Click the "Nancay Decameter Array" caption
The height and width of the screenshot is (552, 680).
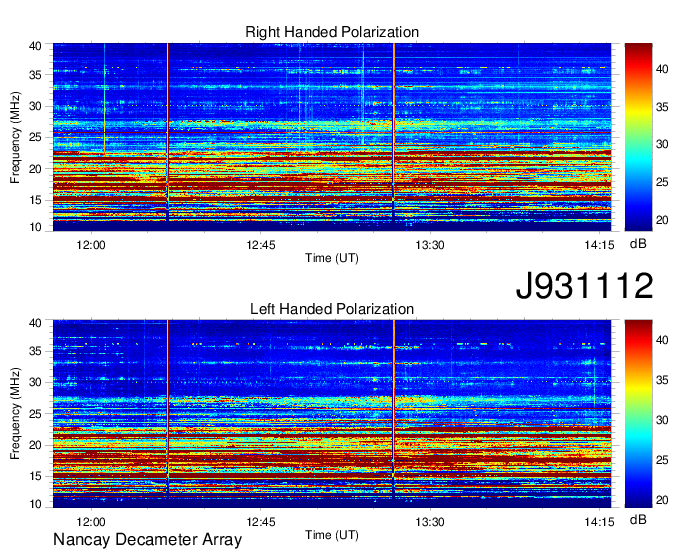click(147, 540)
